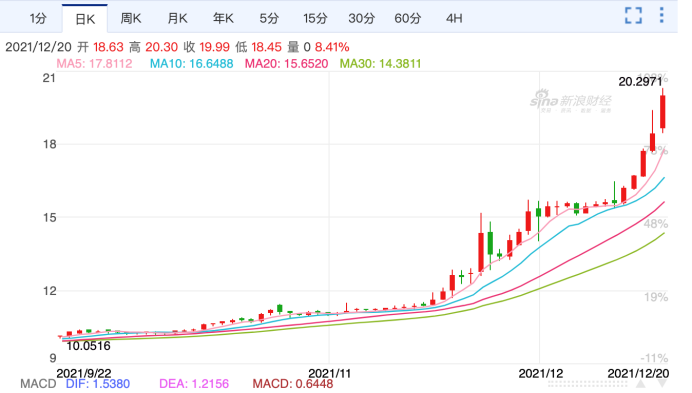Select the 日K daily chart tab
The image size is (692, 393).
point(85,19)
